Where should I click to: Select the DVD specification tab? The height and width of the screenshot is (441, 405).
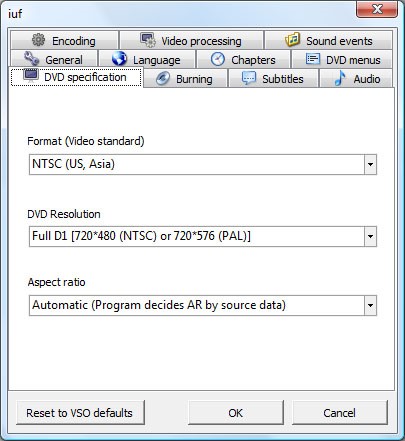coord(76,77)
